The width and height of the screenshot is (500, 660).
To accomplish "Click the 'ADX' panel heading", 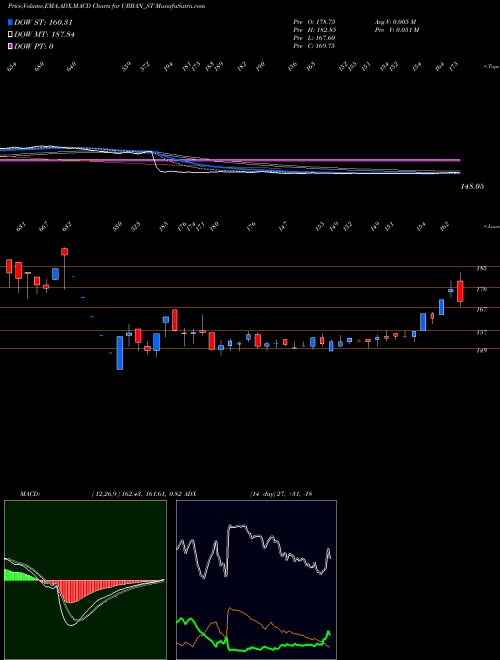I will [x=191, y=494].
